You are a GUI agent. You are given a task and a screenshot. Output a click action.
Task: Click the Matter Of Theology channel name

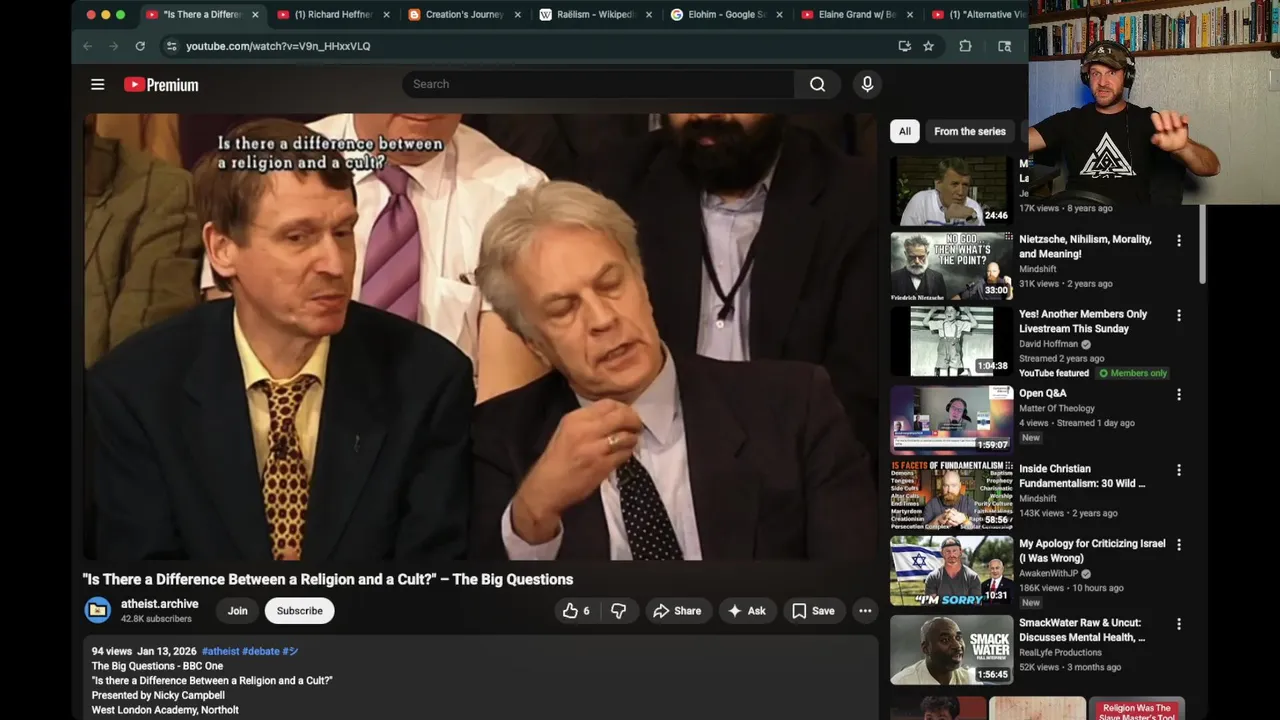tap(1057, 408)
